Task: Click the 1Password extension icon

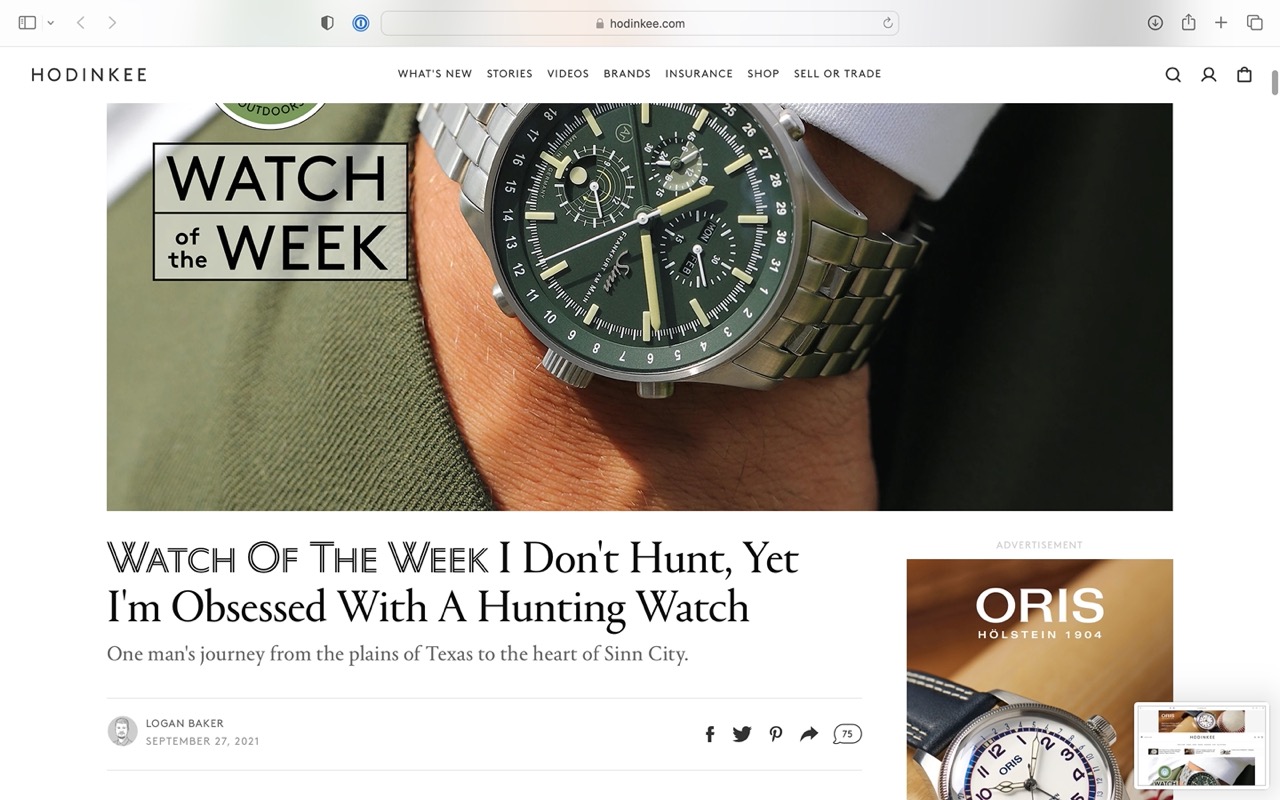Action: [x=361, y=23]
